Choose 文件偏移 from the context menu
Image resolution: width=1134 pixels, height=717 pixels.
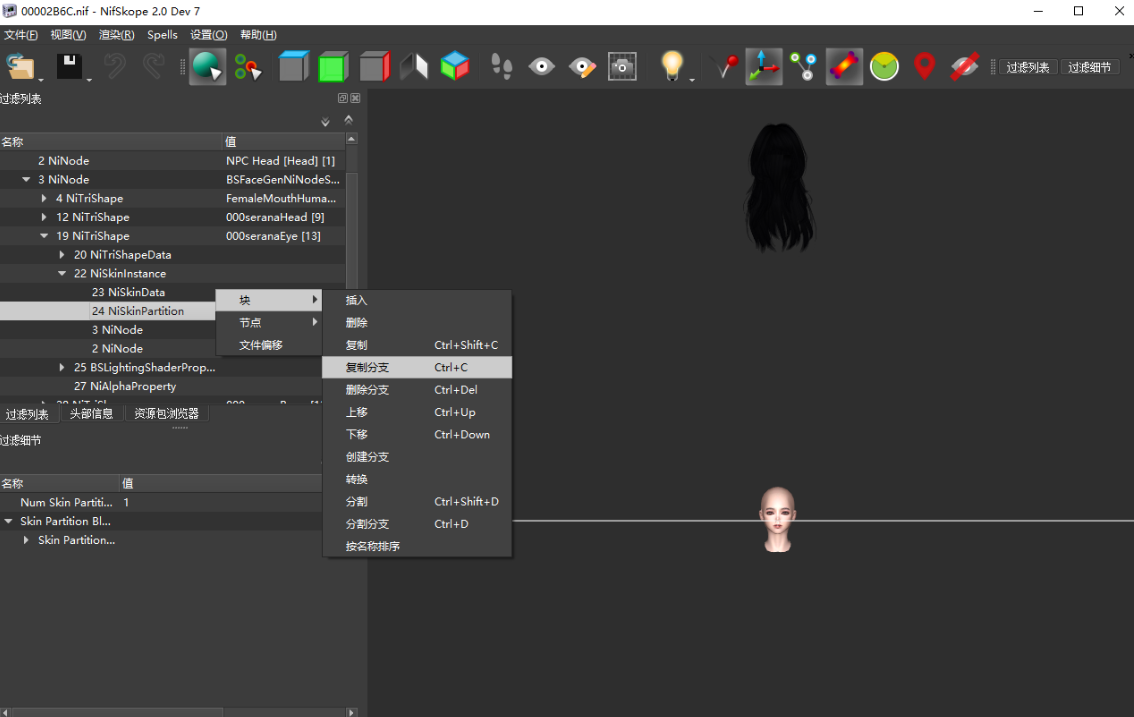tap(269, 345)
